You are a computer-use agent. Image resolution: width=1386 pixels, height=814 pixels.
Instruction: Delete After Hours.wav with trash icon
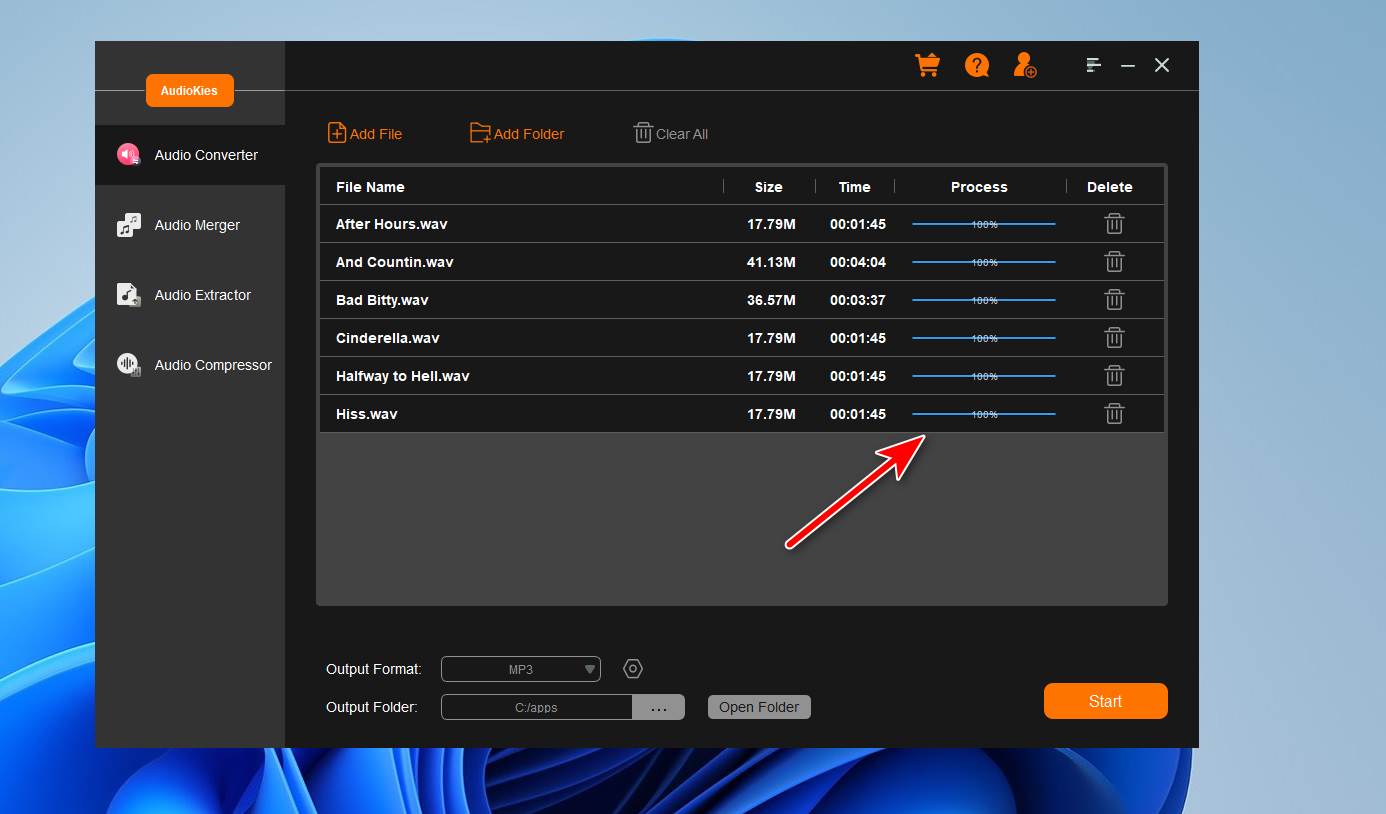click(x=1114, y=224)
